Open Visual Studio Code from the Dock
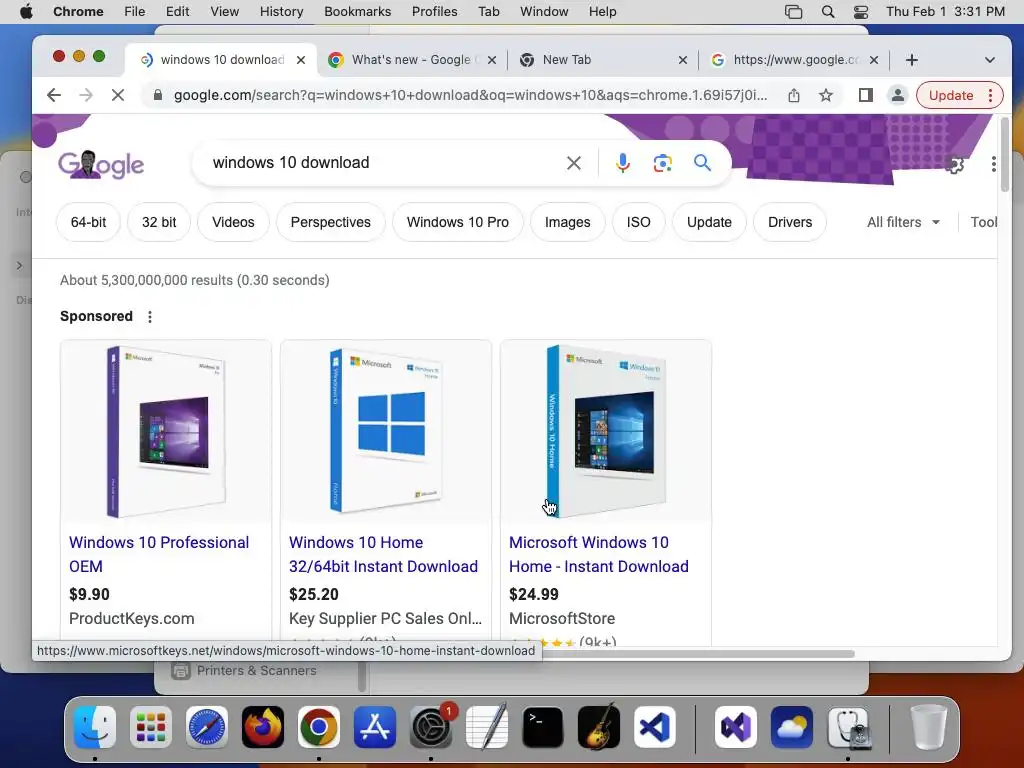The width and height of the screenshot is (1024, 768). pos(655,727)
